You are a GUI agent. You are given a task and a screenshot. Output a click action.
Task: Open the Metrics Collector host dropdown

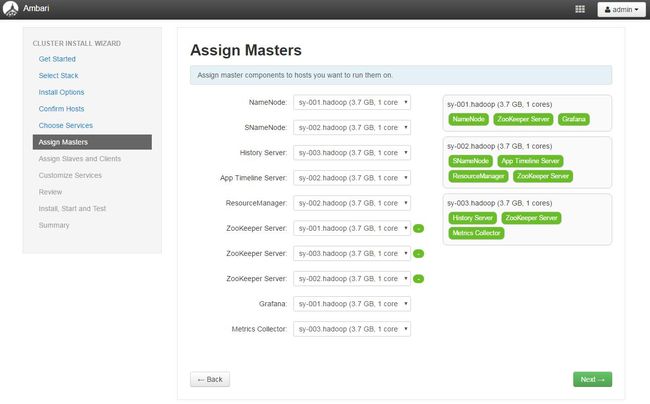coord(352,329)
